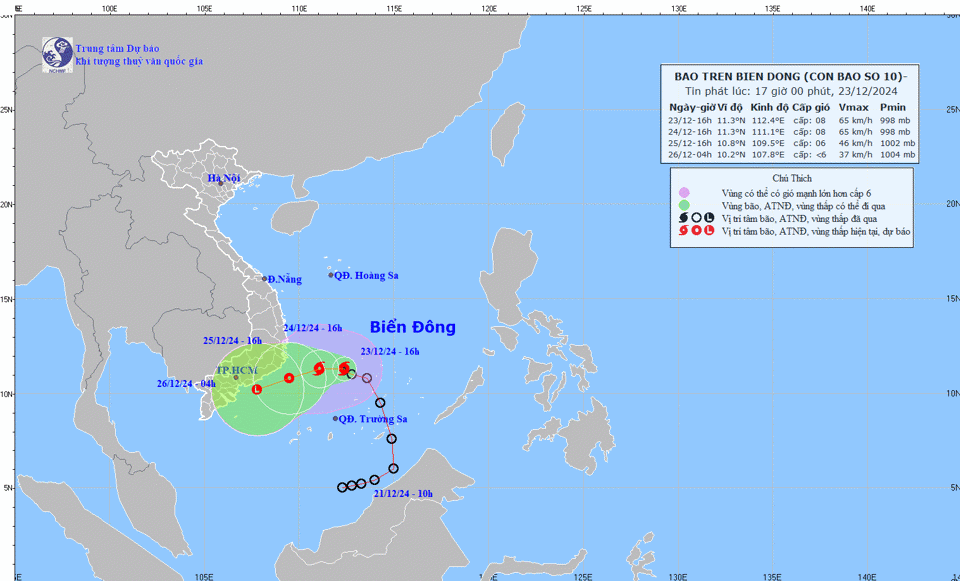Click legend text 'Vùng bão, ATNĐ, vùng thấp có thể đi qua'
Screen dimensions: 960x581
[803, 206]
